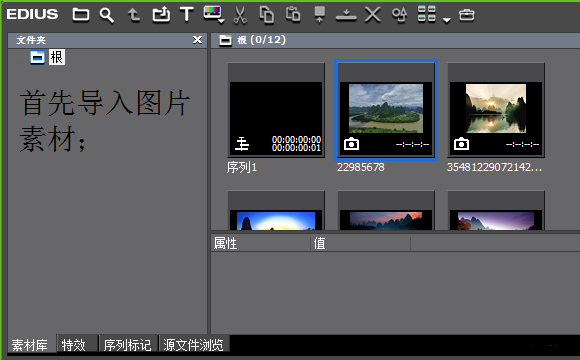Click the copy icon in toolbar
Image resolution: width=580 pixels, height=360 pixels.
pyautogui.click(x=266, y=15)
